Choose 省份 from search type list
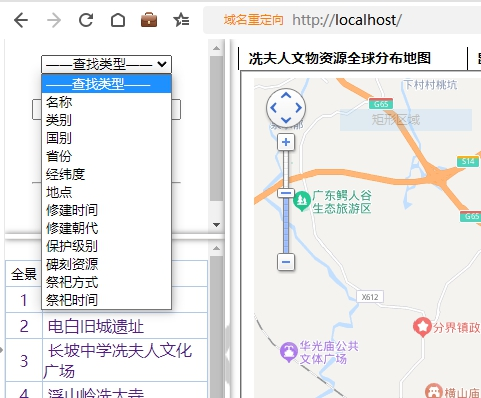This screenshot has width=481, height=398. point(106,156)
